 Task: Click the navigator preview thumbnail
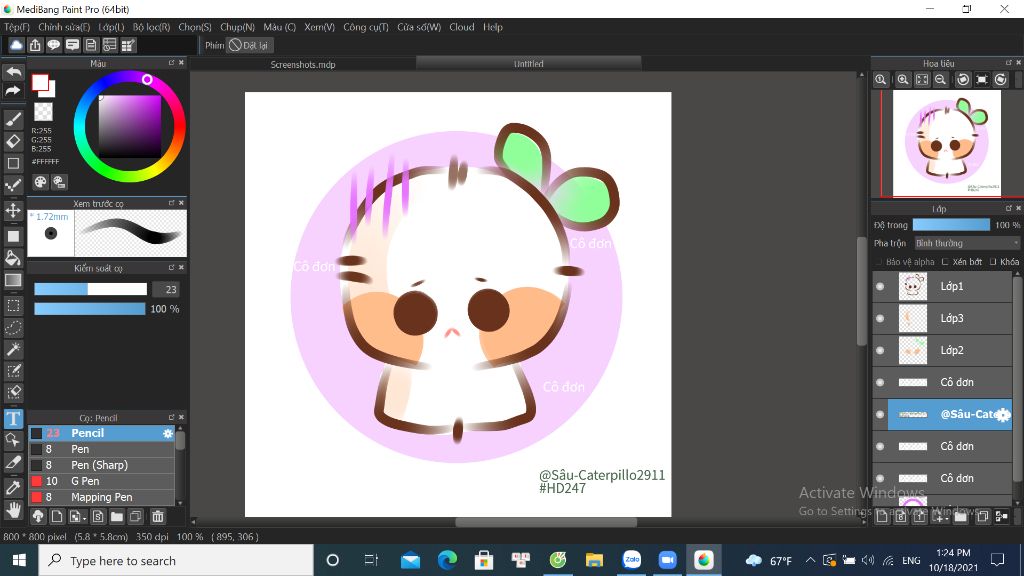click(946, 143)
